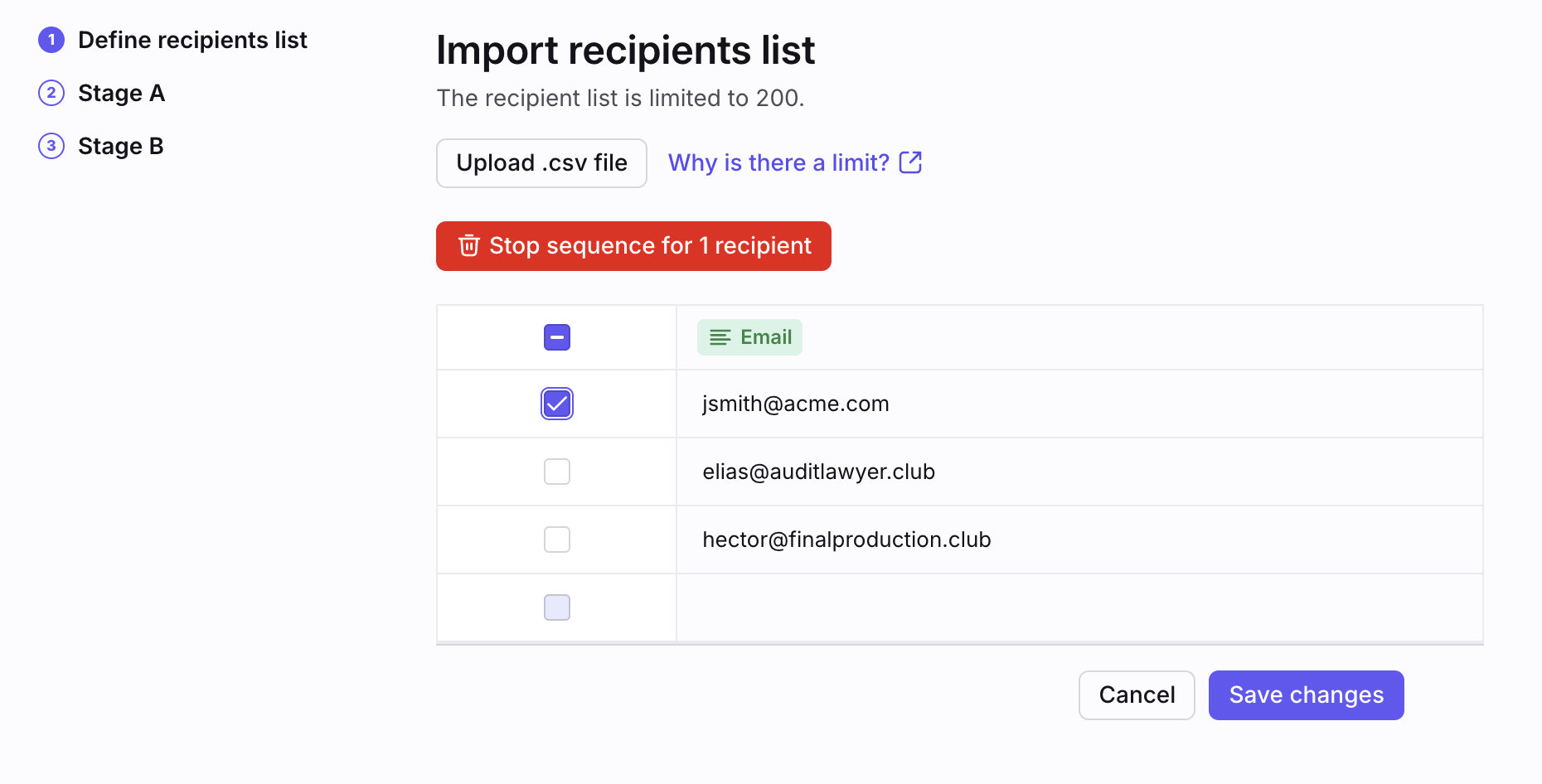Click the empty email cell in last row
Screen dimensions: 1542x784
tap(1079, 607)
